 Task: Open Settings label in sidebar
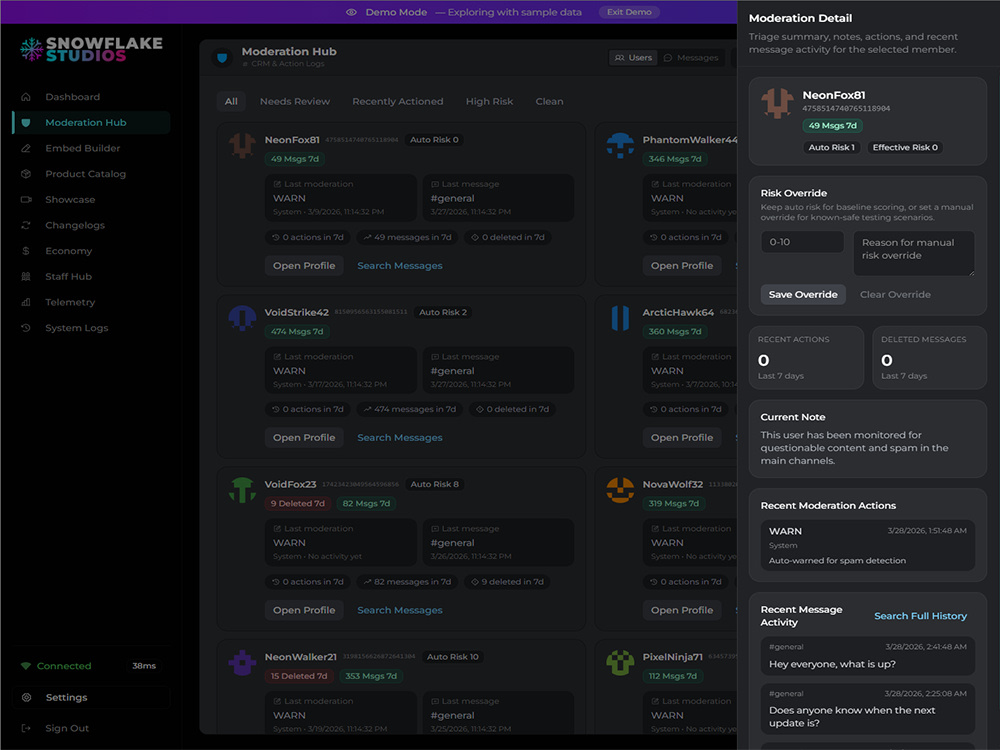coord(66,697)
